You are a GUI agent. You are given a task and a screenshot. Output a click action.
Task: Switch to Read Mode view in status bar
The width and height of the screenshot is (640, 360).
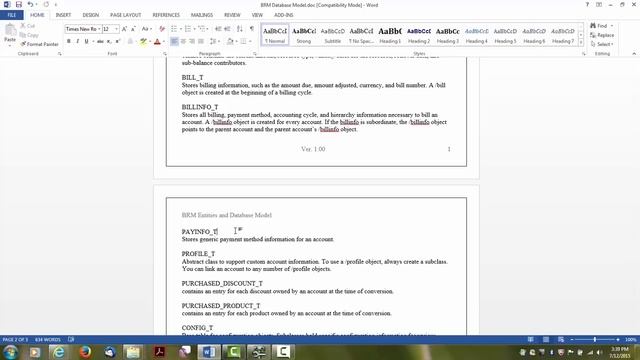[531, 340]
